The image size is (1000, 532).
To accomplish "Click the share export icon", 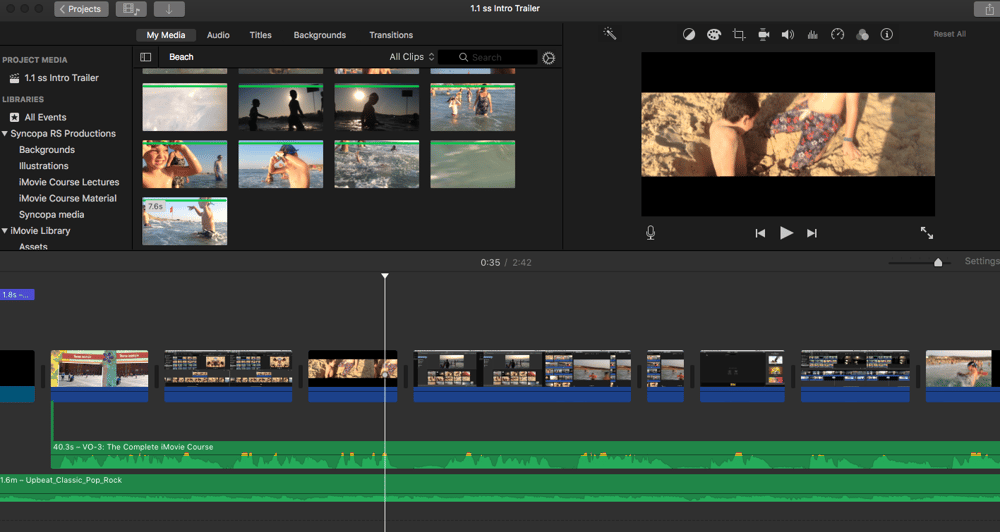I will [989, 9].
